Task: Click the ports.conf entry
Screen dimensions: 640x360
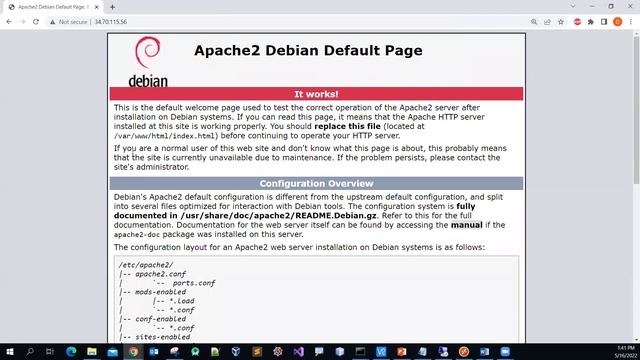Action: (193, 283)
